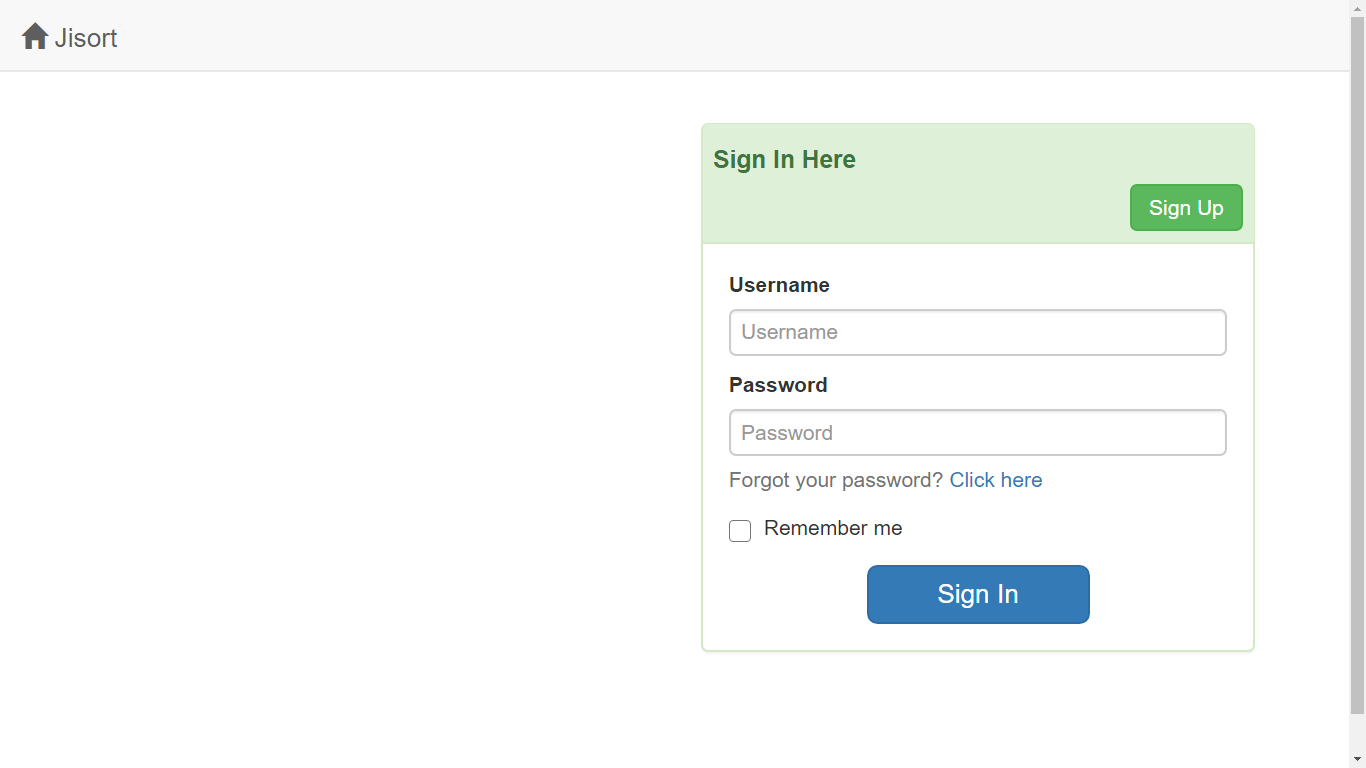Screen dimensions: 1366x768
Task: Click the Password label above the field
Action: coord(778,385)
